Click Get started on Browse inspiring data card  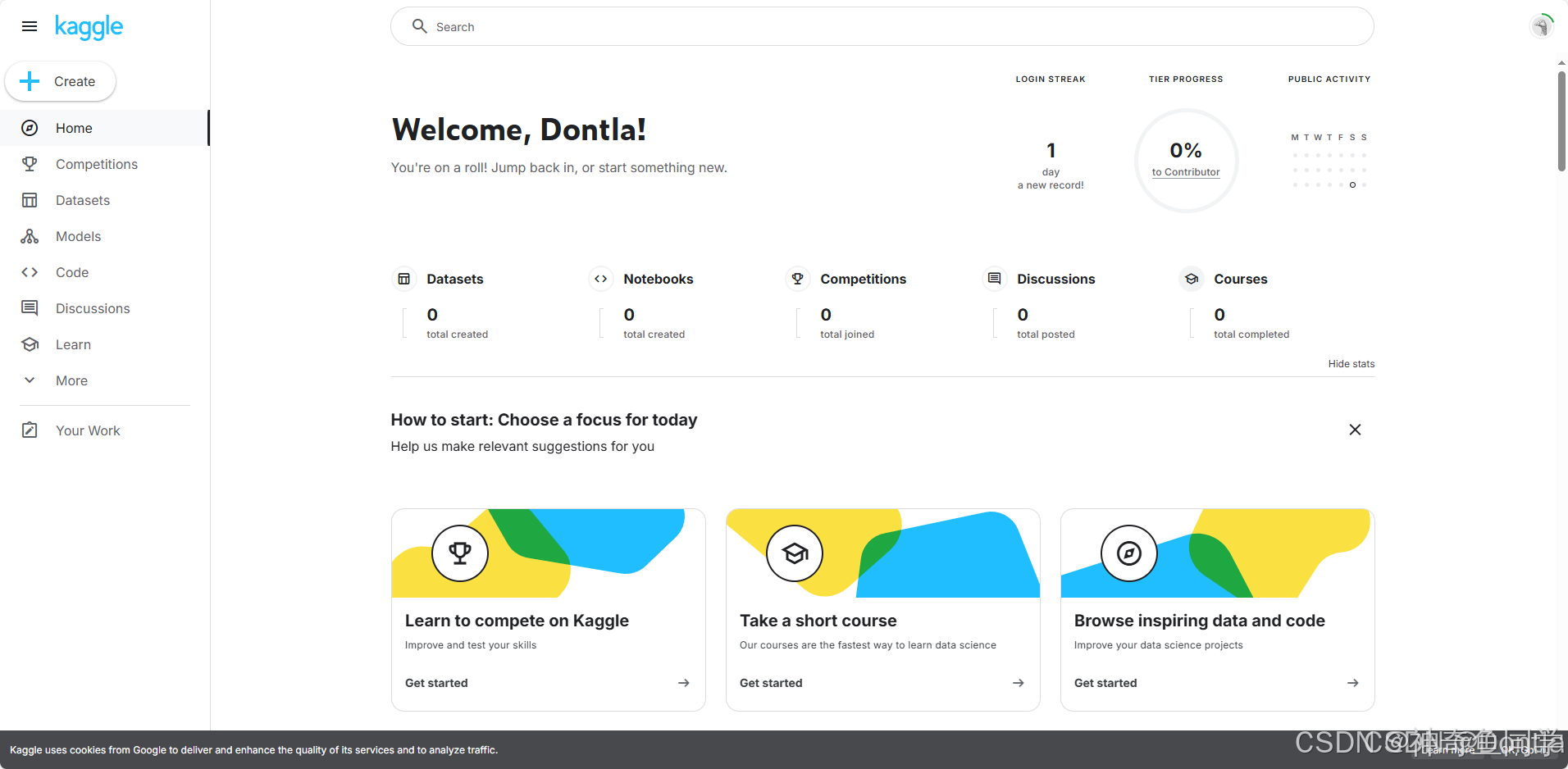1105,683
